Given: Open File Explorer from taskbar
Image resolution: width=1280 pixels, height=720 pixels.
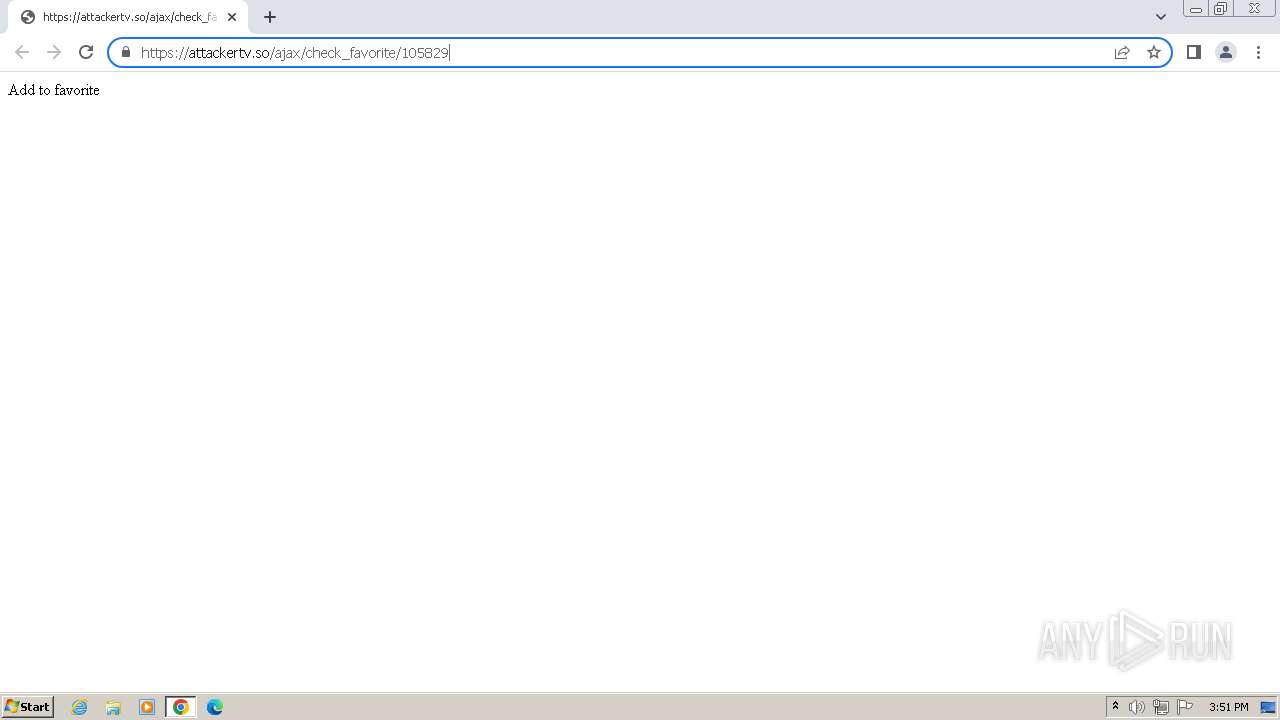Looking at the screenshot, I should tap(113, 707).
